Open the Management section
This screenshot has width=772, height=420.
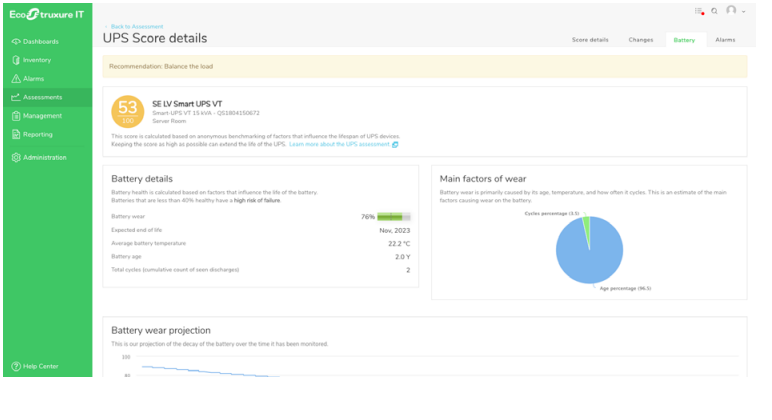pyautogui.click(x=42, y=116)
